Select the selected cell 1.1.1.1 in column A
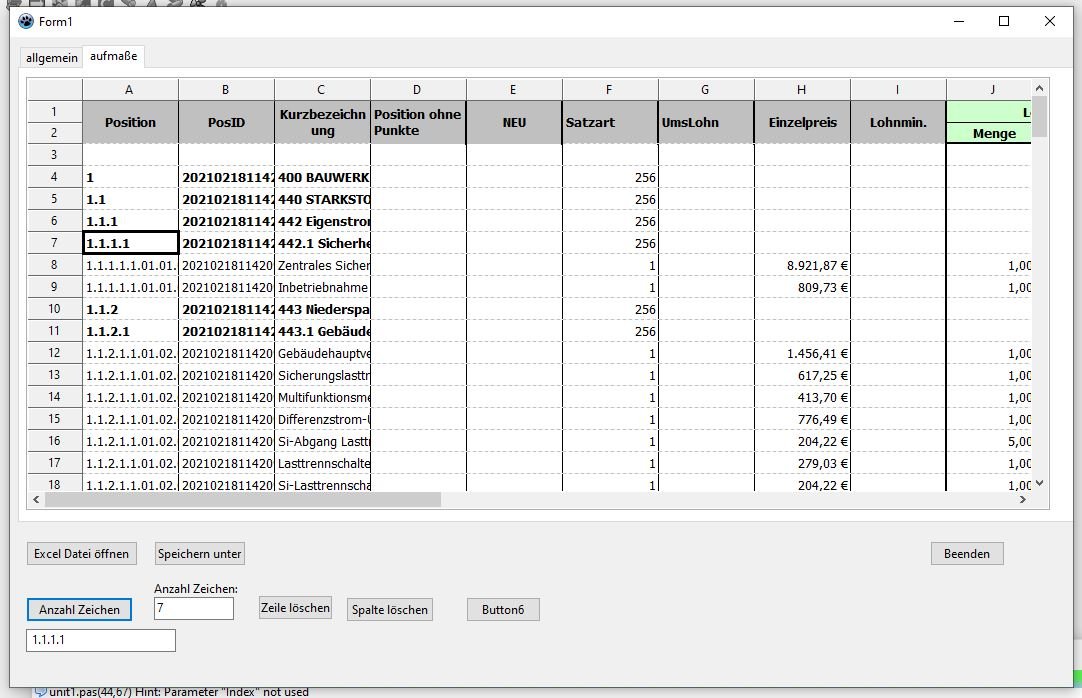Viewport: 1082px width, 698px height. tap(130, 243)
